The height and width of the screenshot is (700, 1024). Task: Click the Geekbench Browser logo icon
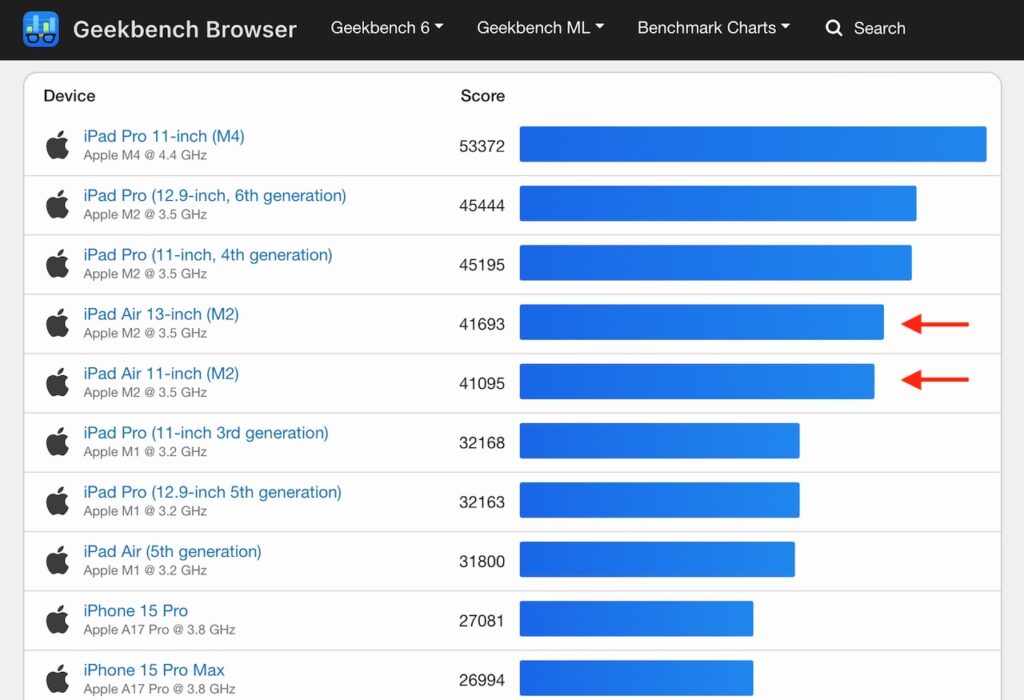click(40, 29)
